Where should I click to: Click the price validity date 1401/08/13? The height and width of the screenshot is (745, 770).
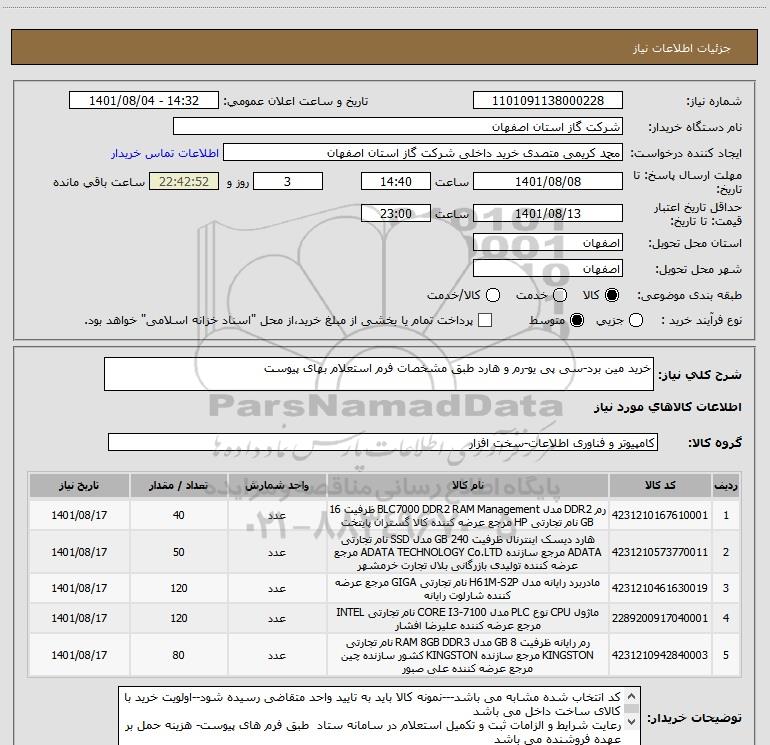coord(548,214)
